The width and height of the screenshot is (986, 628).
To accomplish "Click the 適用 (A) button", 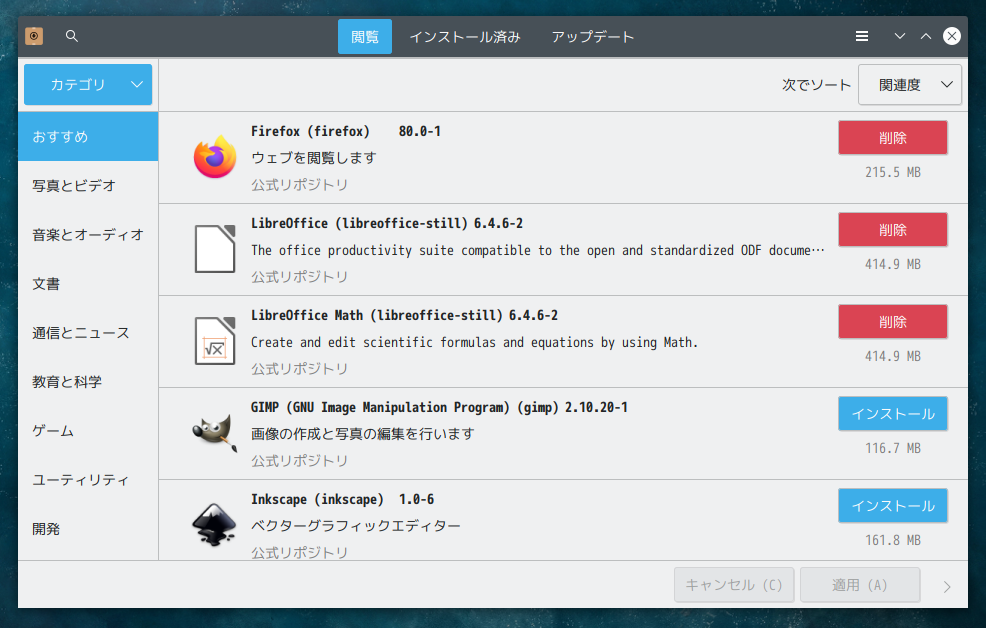I will click(x=860, y=585).
